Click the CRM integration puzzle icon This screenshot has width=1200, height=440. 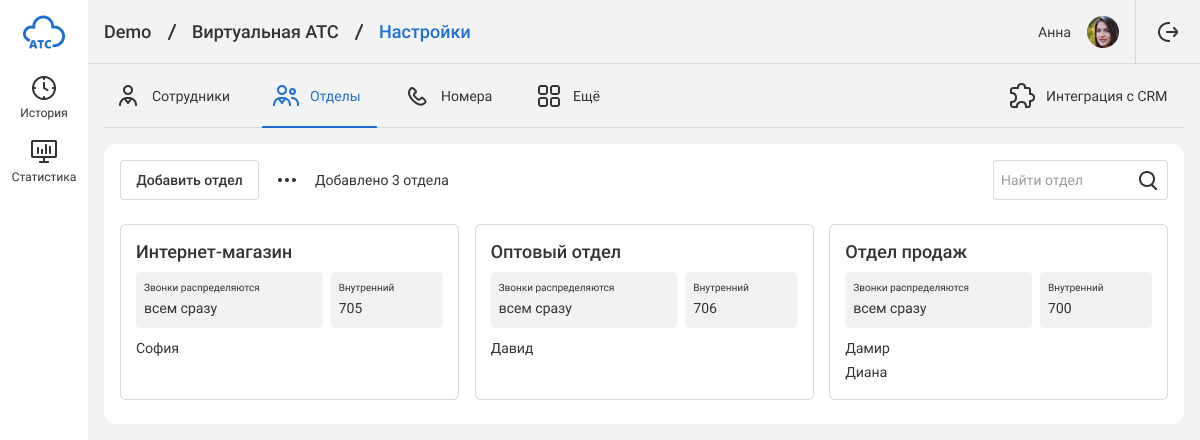[x=1021, y=97]
